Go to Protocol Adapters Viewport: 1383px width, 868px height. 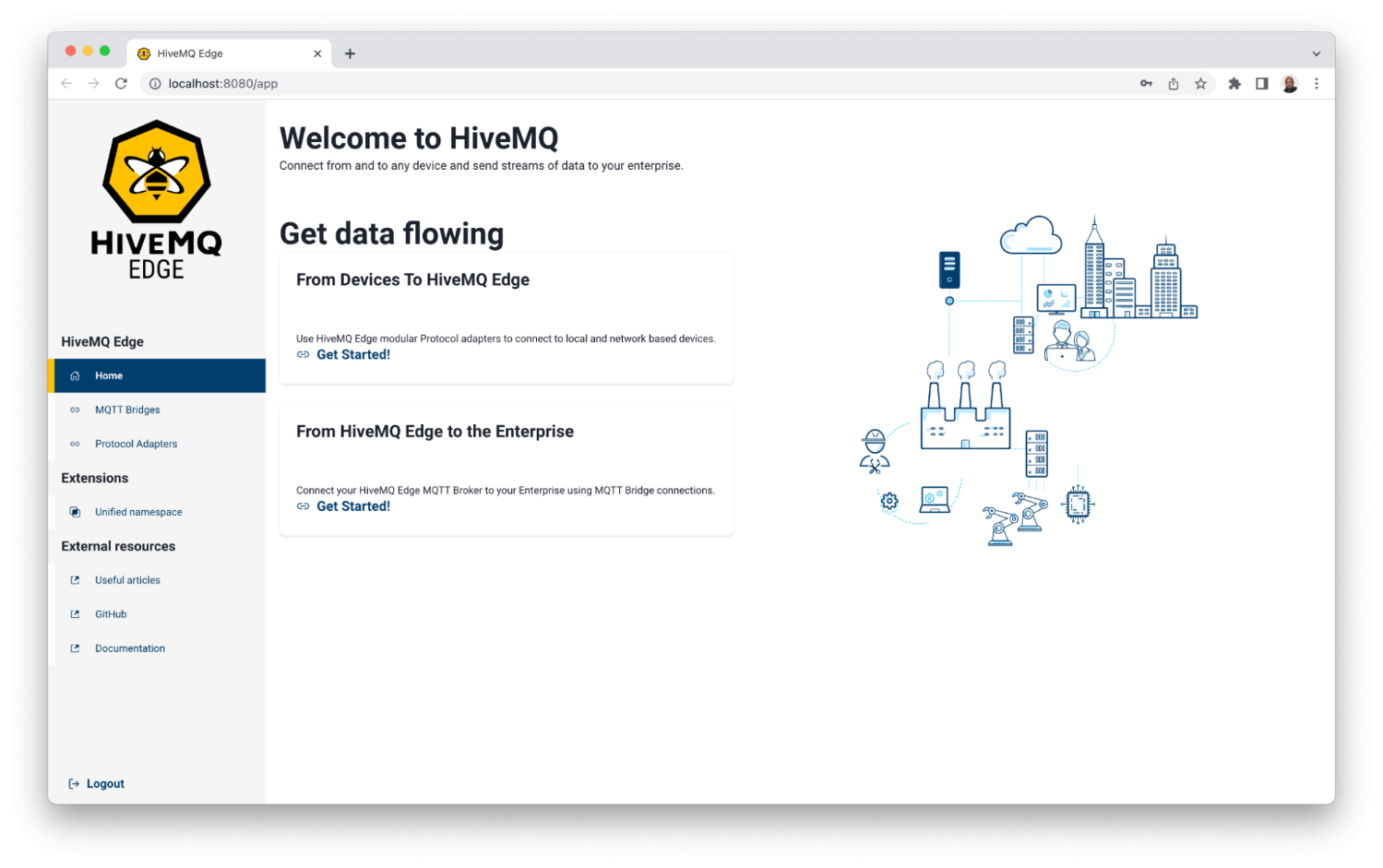click(x=136, y=444)
